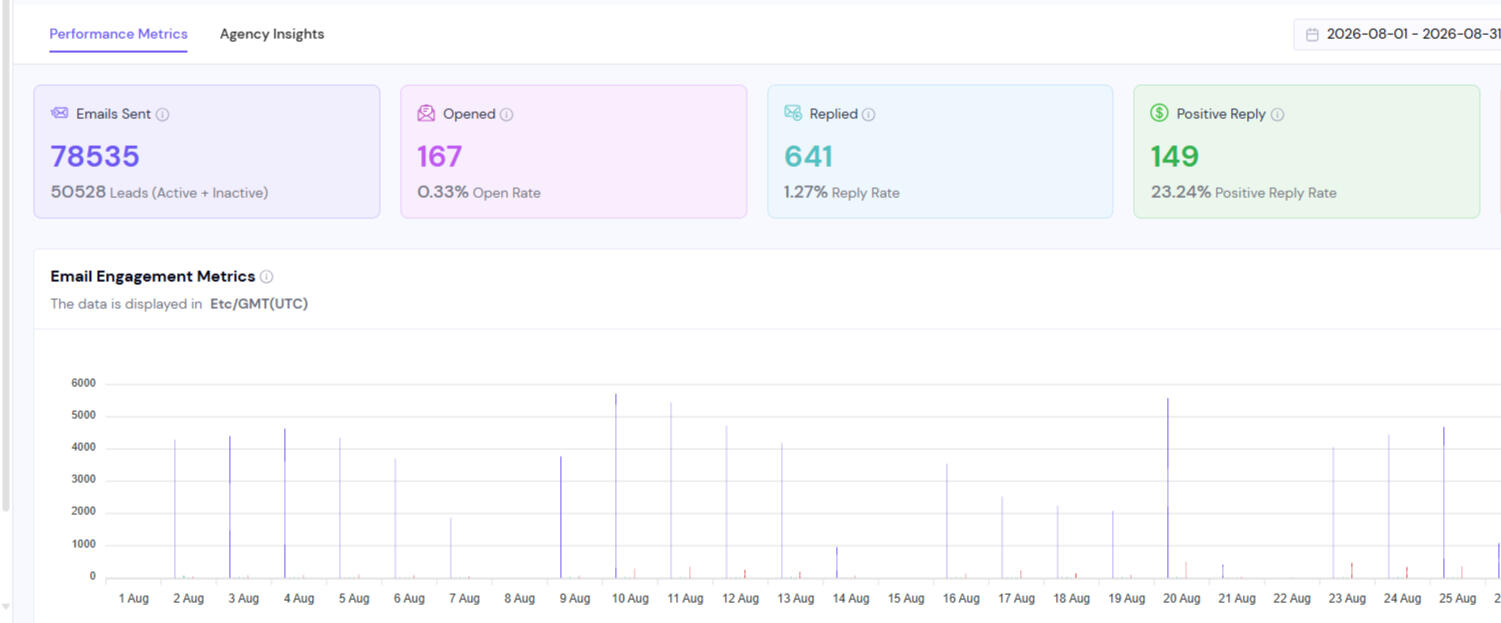This screenshot has height=623, width=1501.
Task: Click the Opened envelope icon
Action: [426, 113]
